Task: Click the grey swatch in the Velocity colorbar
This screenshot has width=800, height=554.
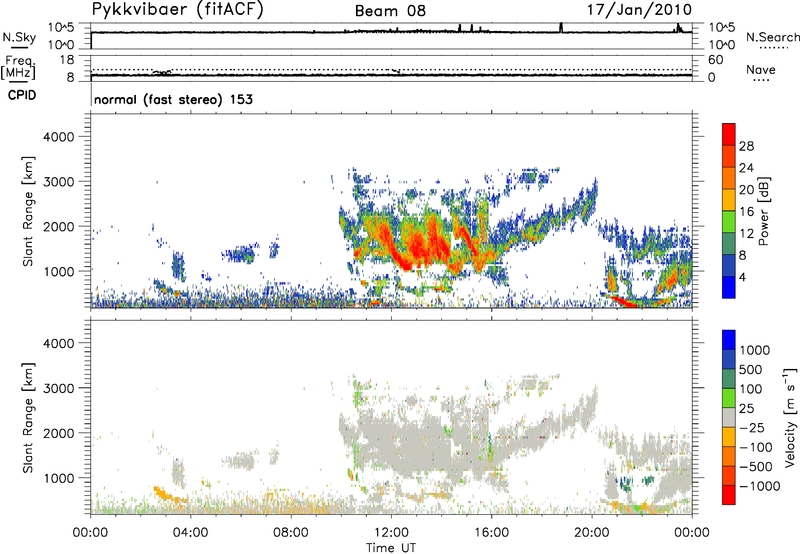Action: [729, 417]
